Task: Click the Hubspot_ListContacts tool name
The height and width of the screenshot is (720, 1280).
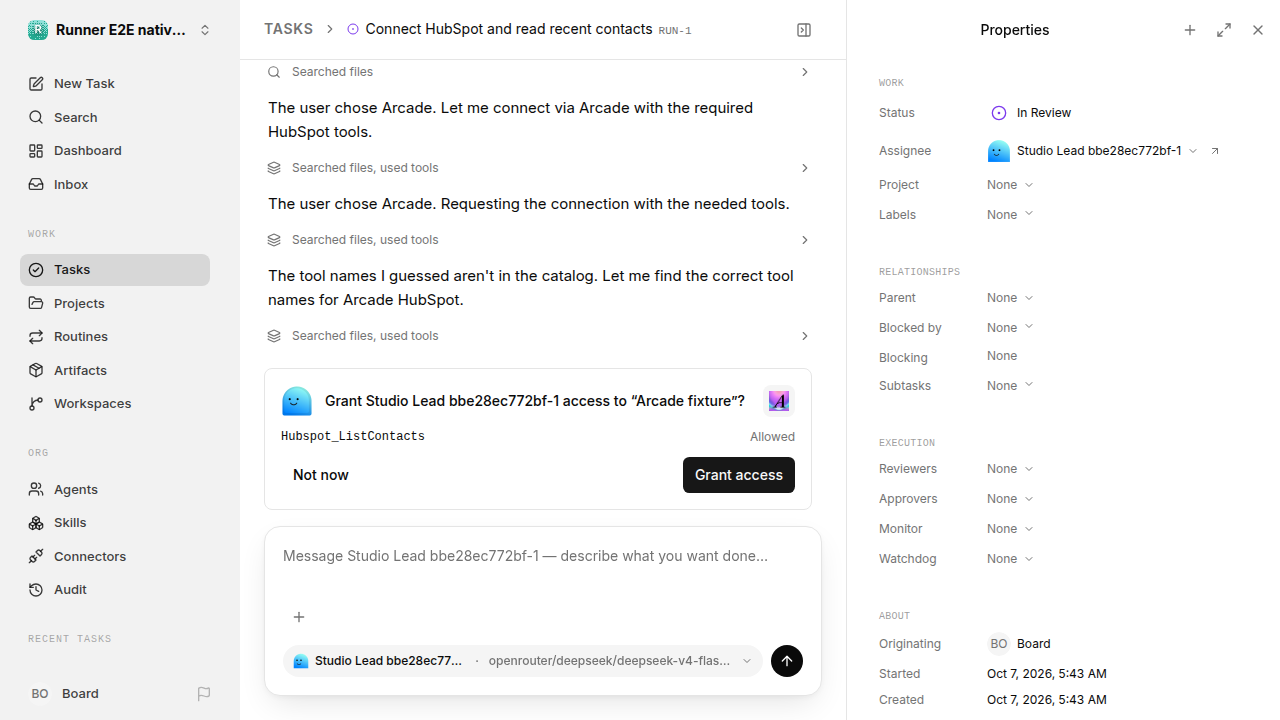Action: 353,436
